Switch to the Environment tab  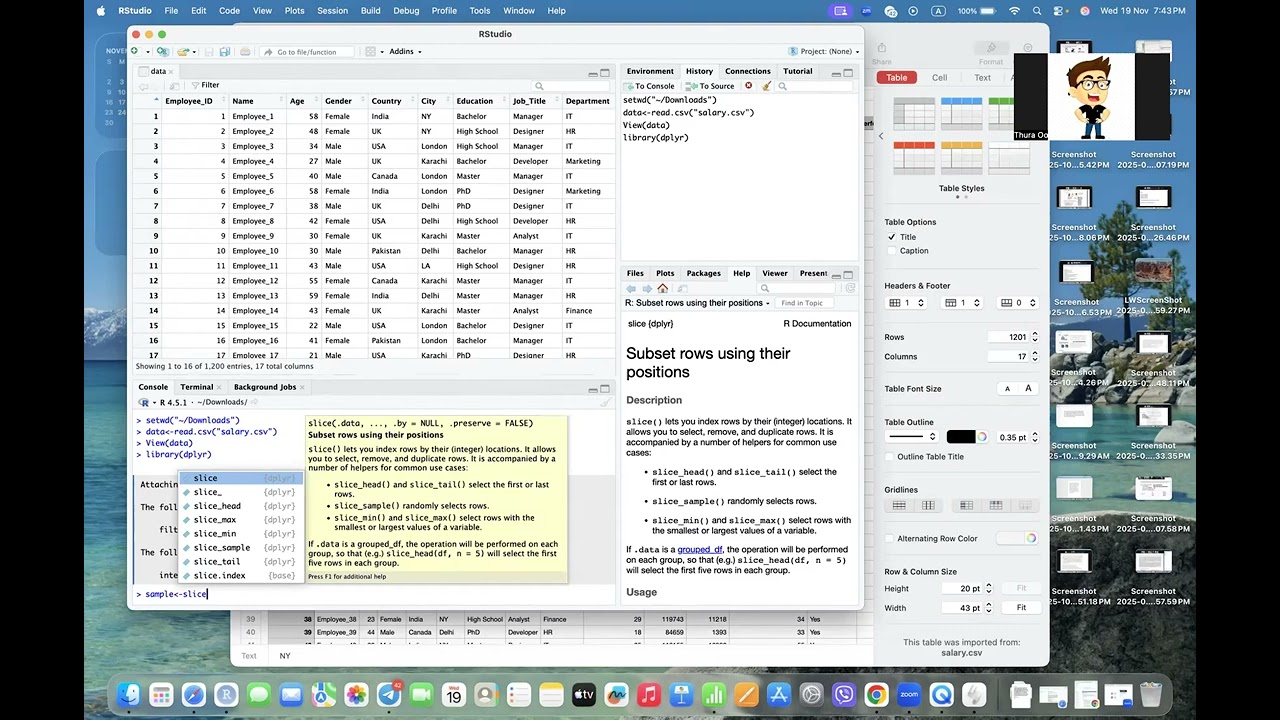(x=651, y=71)
